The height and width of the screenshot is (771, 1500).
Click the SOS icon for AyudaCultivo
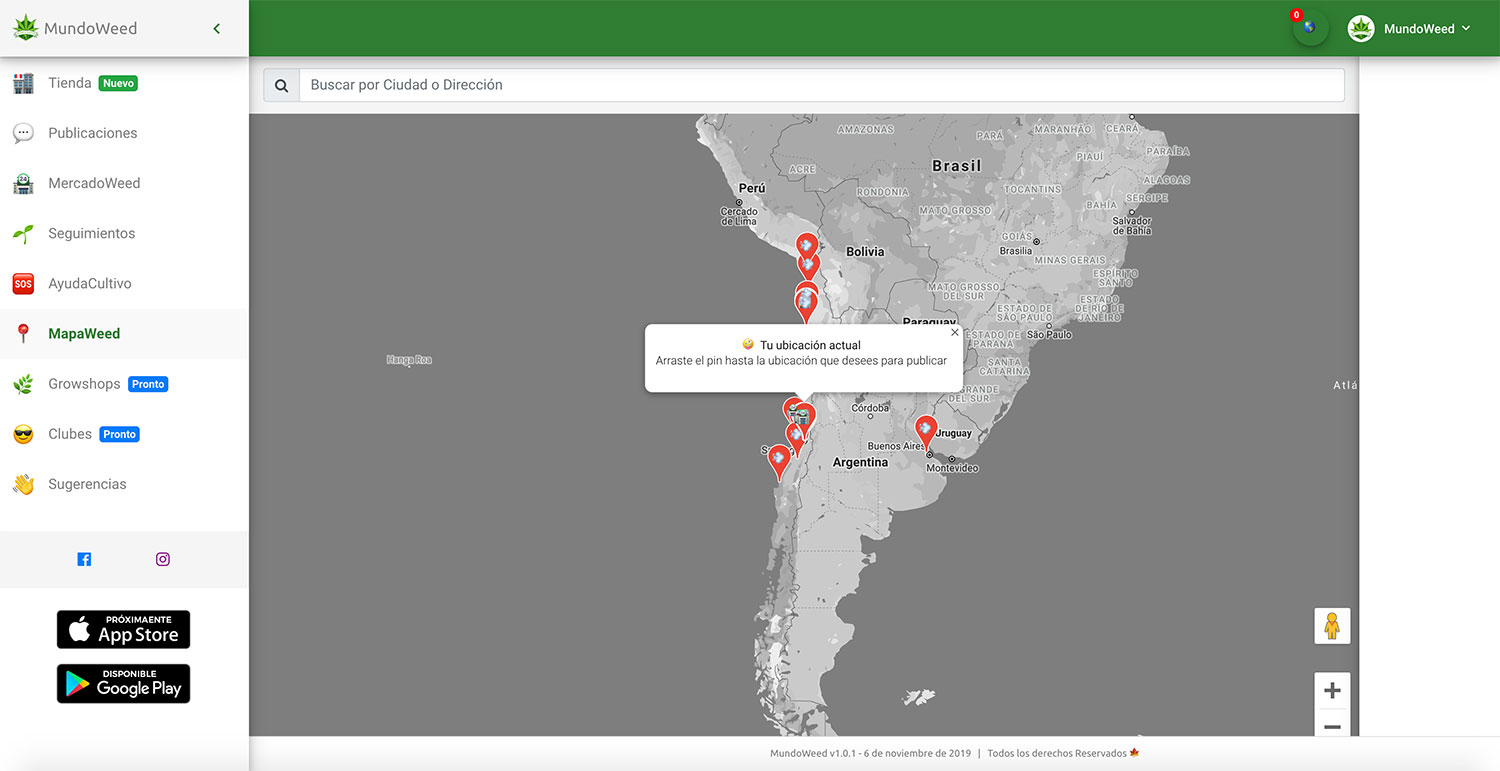(23, 284)
